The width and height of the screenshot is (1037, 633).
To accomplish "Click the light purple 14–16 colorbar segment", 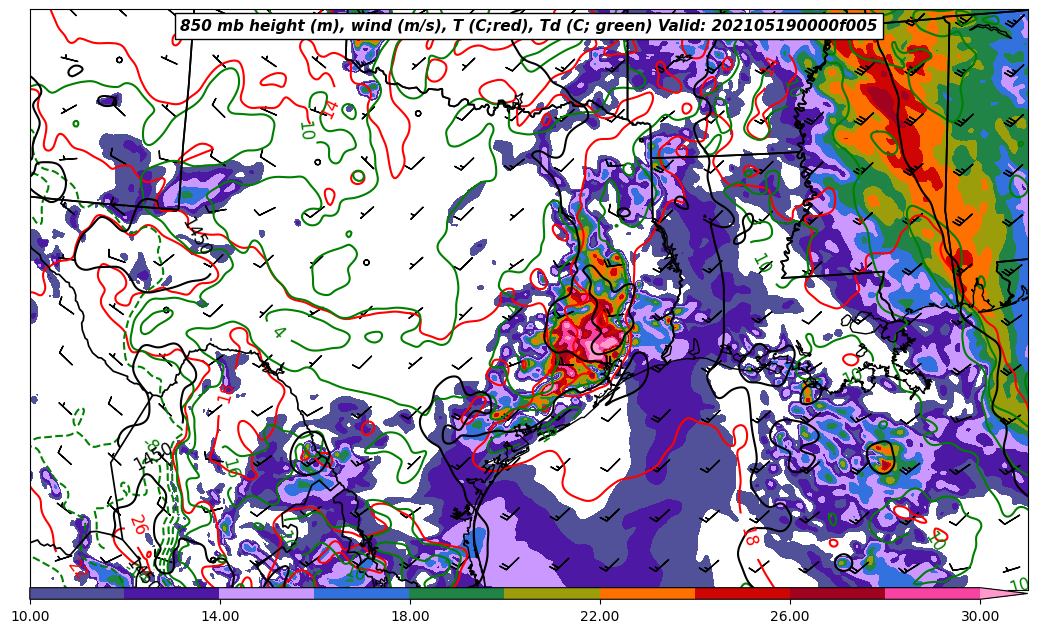I will tap(267, 593).
